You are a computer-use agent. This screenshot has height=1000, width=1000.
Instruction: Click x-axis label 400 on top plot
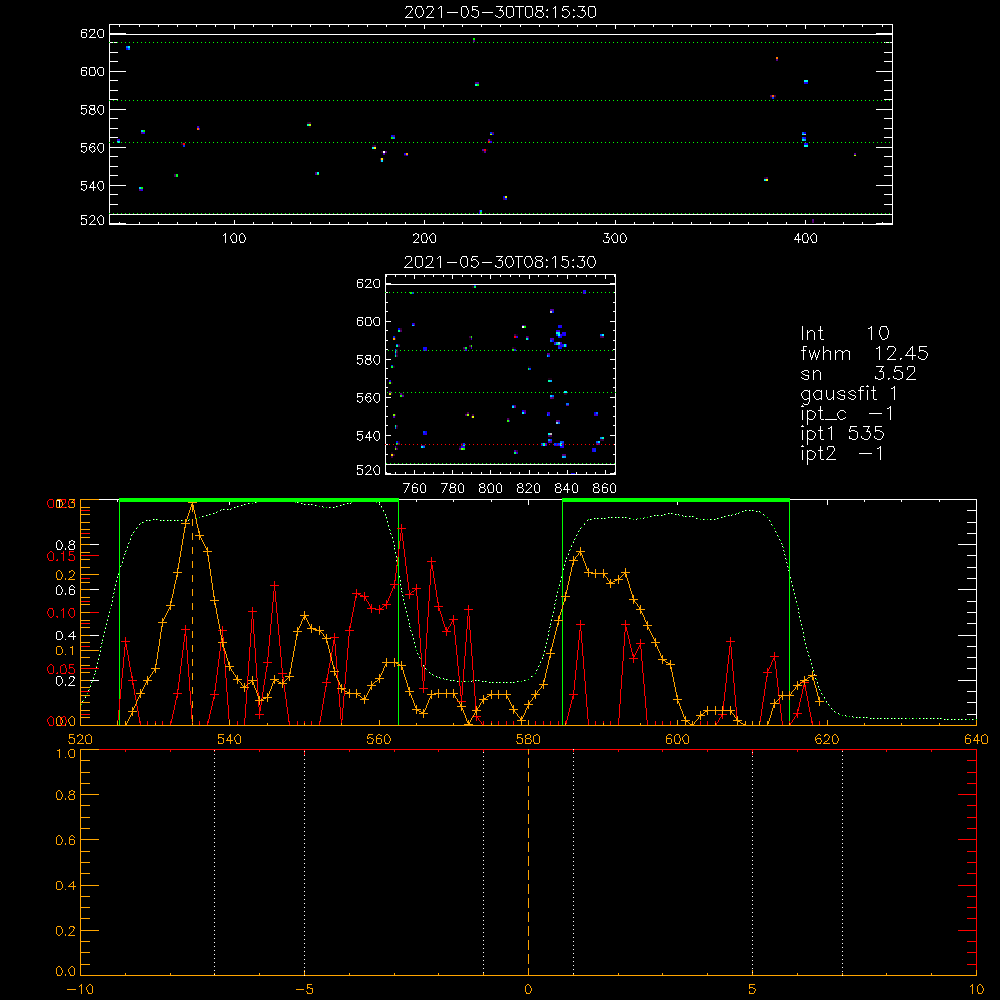tap(805, 239)
